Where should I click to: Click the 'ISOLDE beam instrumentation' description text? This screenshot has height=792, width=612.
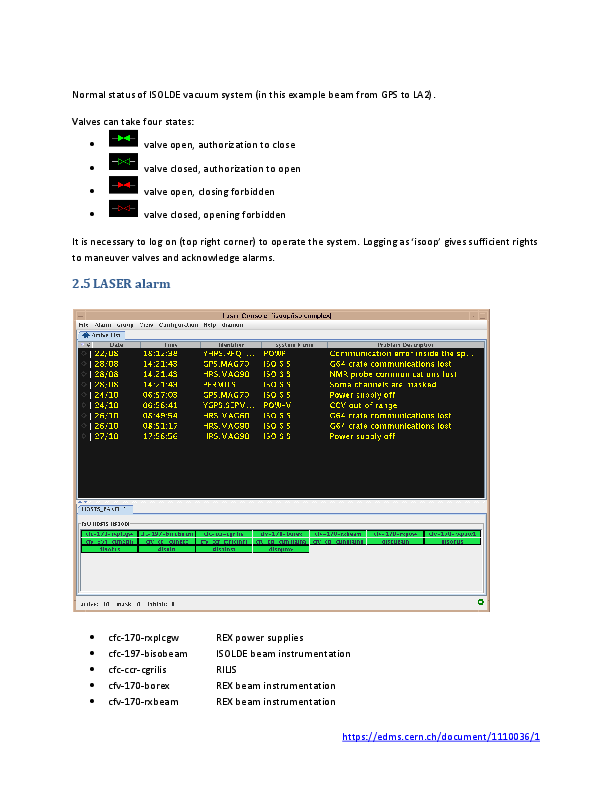(x=283, y=654)
